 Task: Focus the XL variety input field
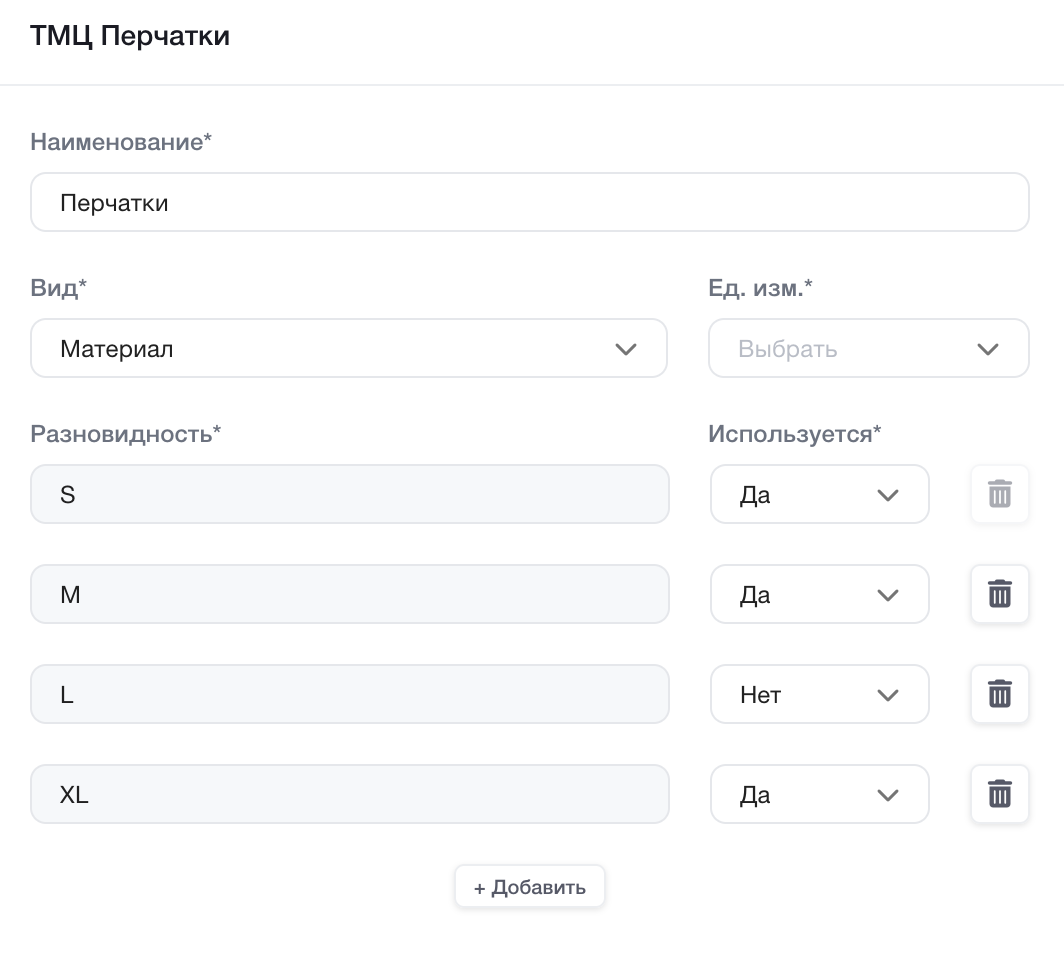pos(349,794)
